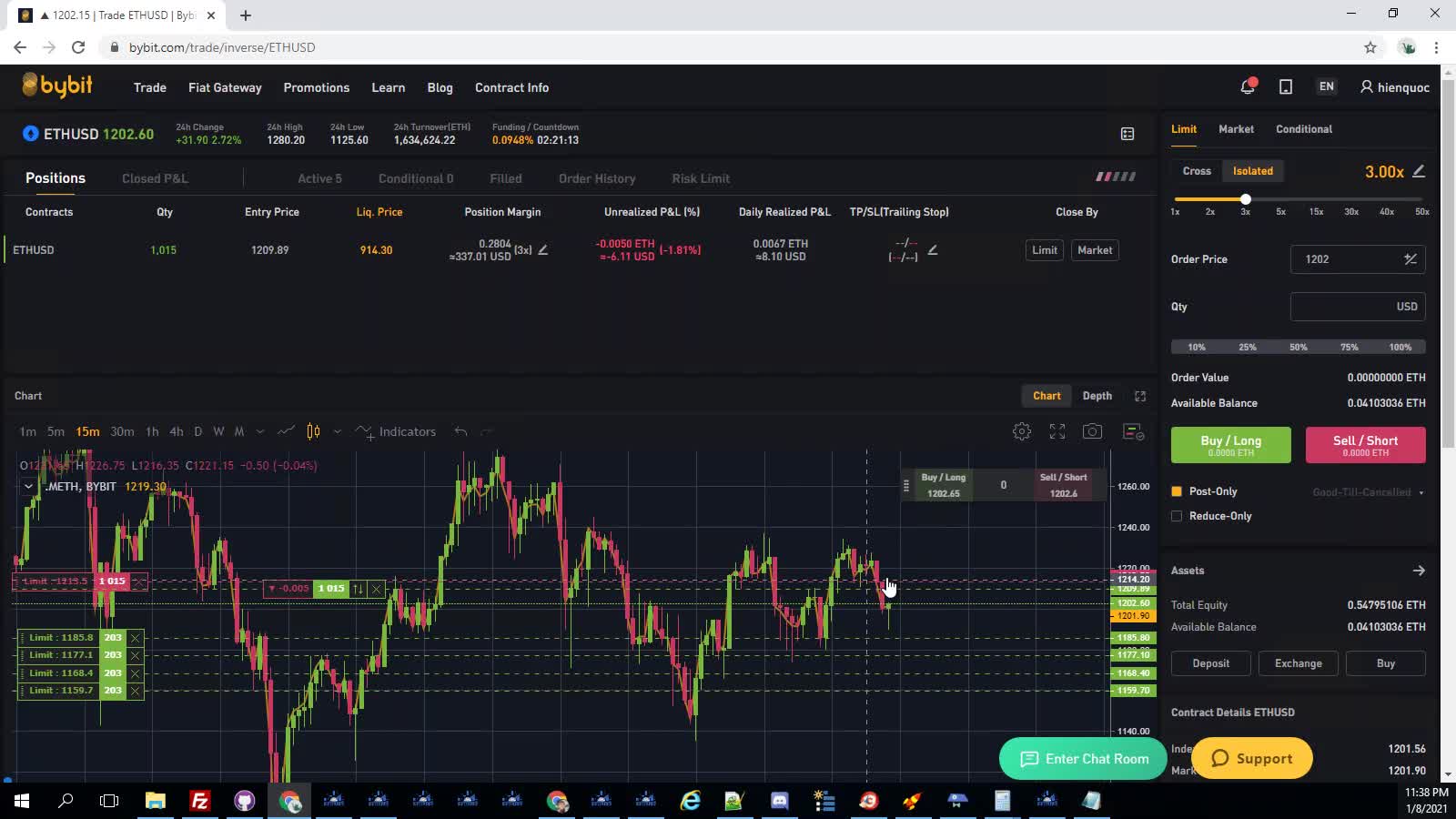Click the red Sell / Short button
This screenshot has height=819, width=1456.
pos(1365,445)
